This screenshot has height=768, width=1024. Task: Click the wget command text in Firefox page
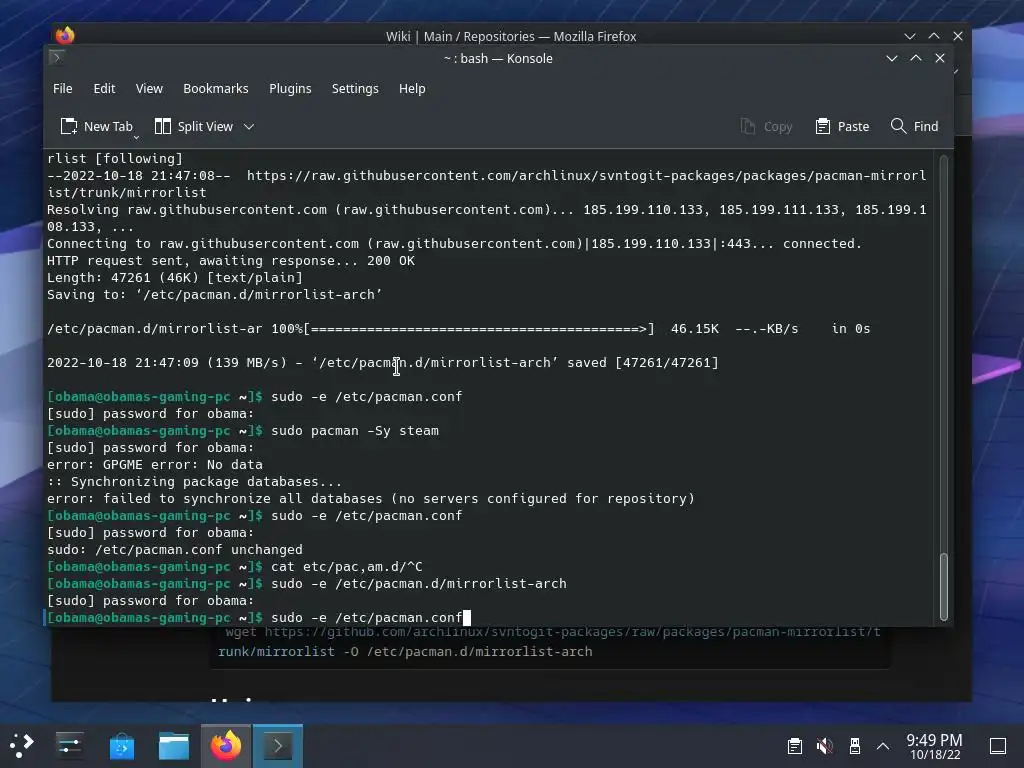(549, 642)
